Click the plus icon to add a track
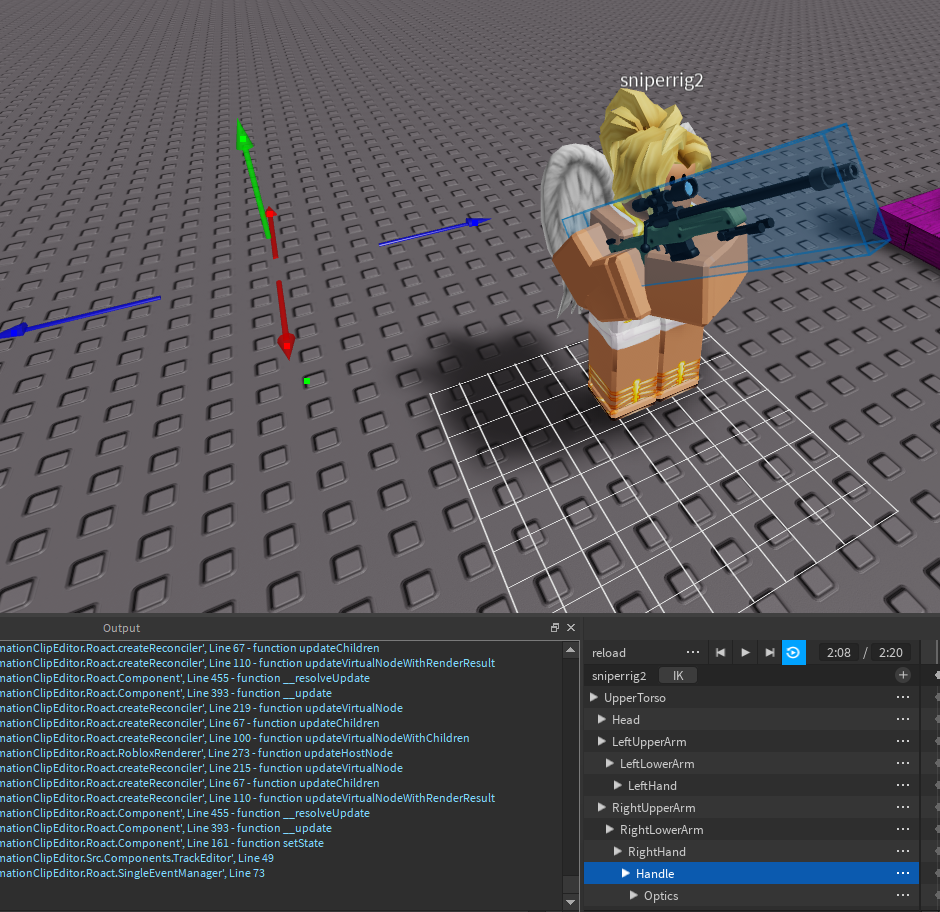This screenshot has width=940, height=912. (x=903, y=675)
